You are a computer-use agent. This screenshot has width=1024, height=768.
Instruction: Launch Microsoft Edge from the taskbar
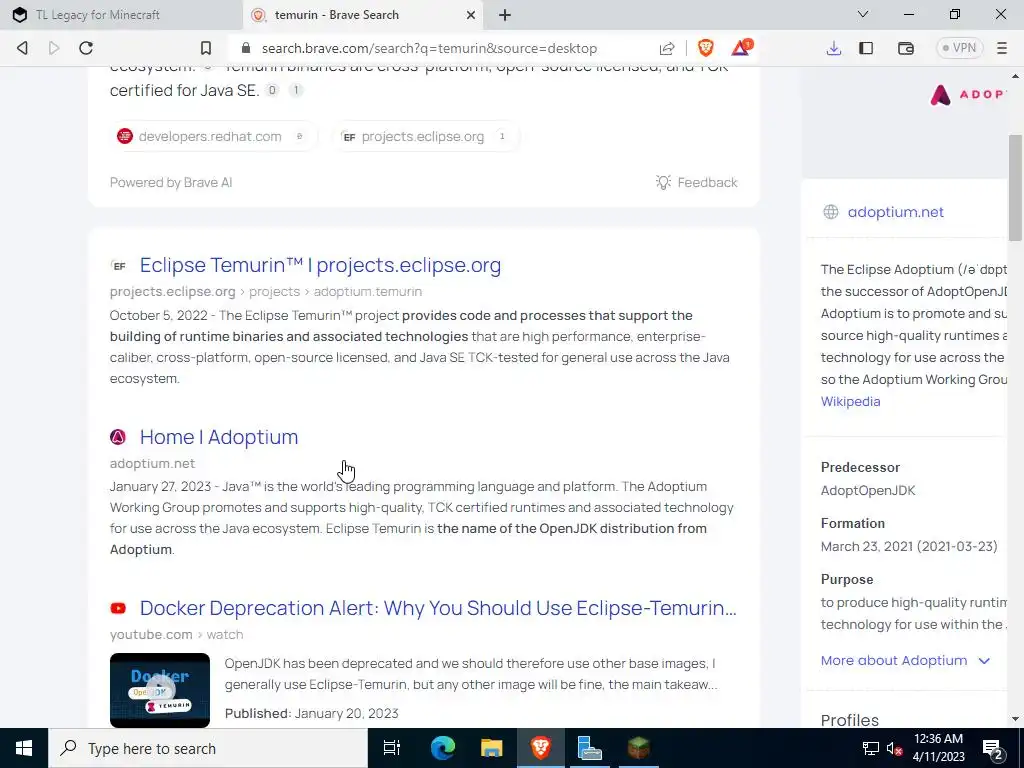coord(442,748)
